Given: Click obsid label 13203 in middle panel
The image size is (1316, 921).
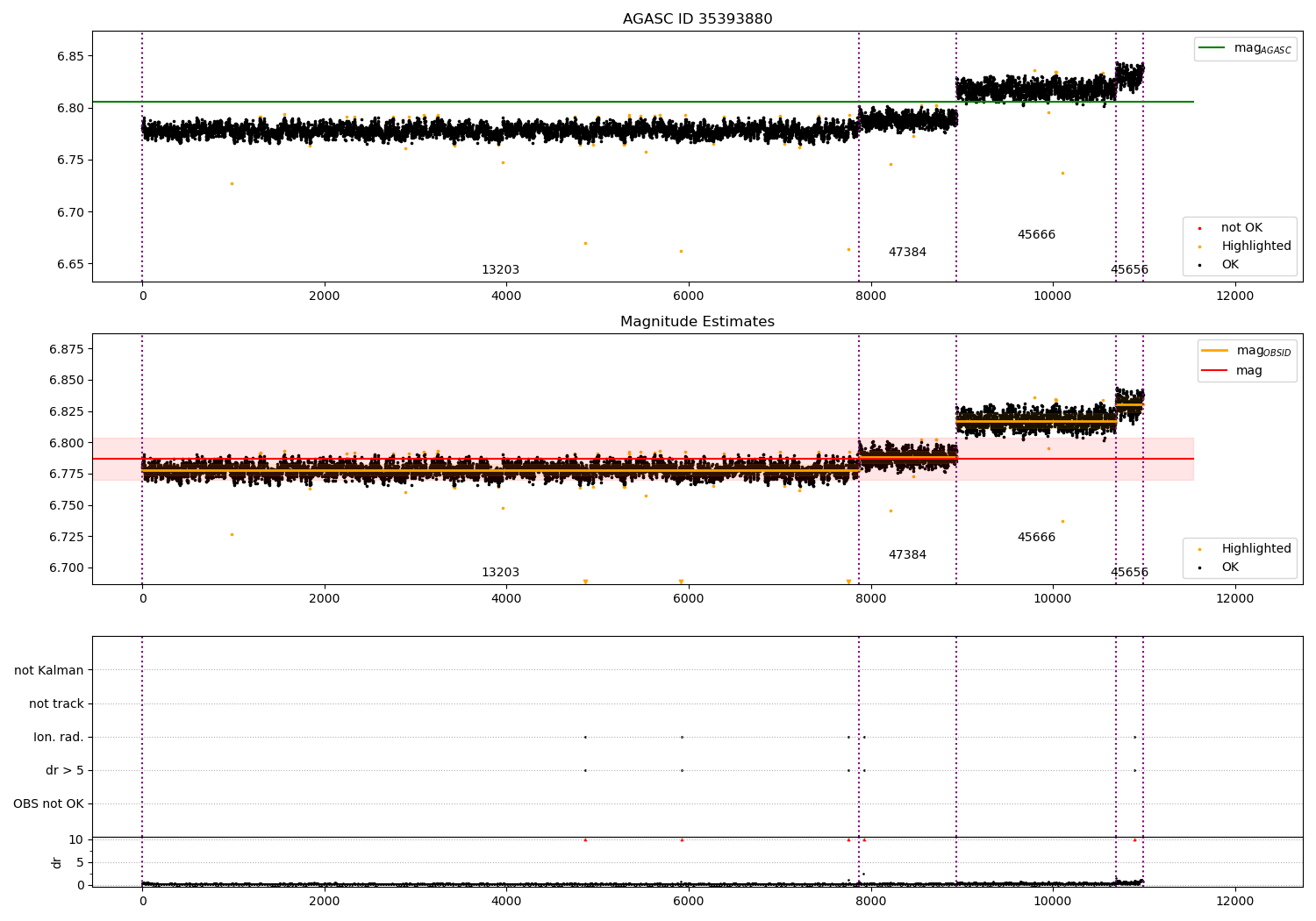Looking at the screenshot, I should coord(500,573).
